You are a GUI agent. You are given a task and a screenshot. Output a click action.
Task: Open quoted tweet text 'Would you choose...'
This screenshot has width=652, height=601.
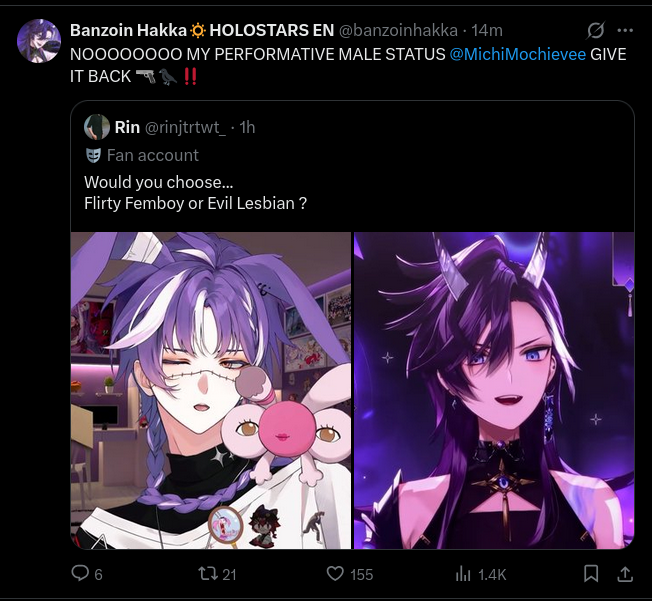158,182
